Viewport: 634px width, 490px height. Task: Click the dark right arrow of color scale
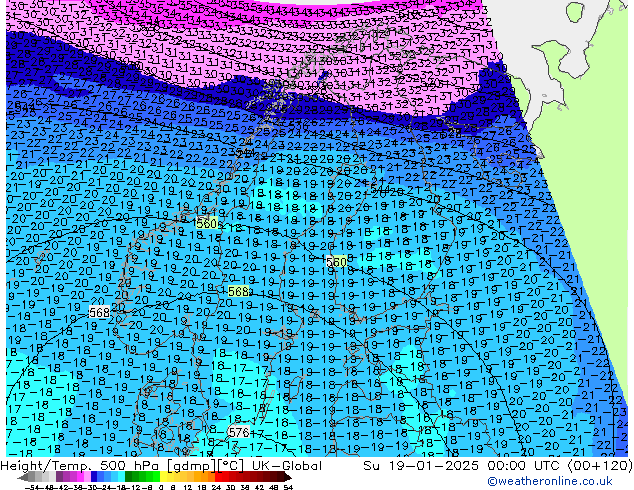[288, 477]
